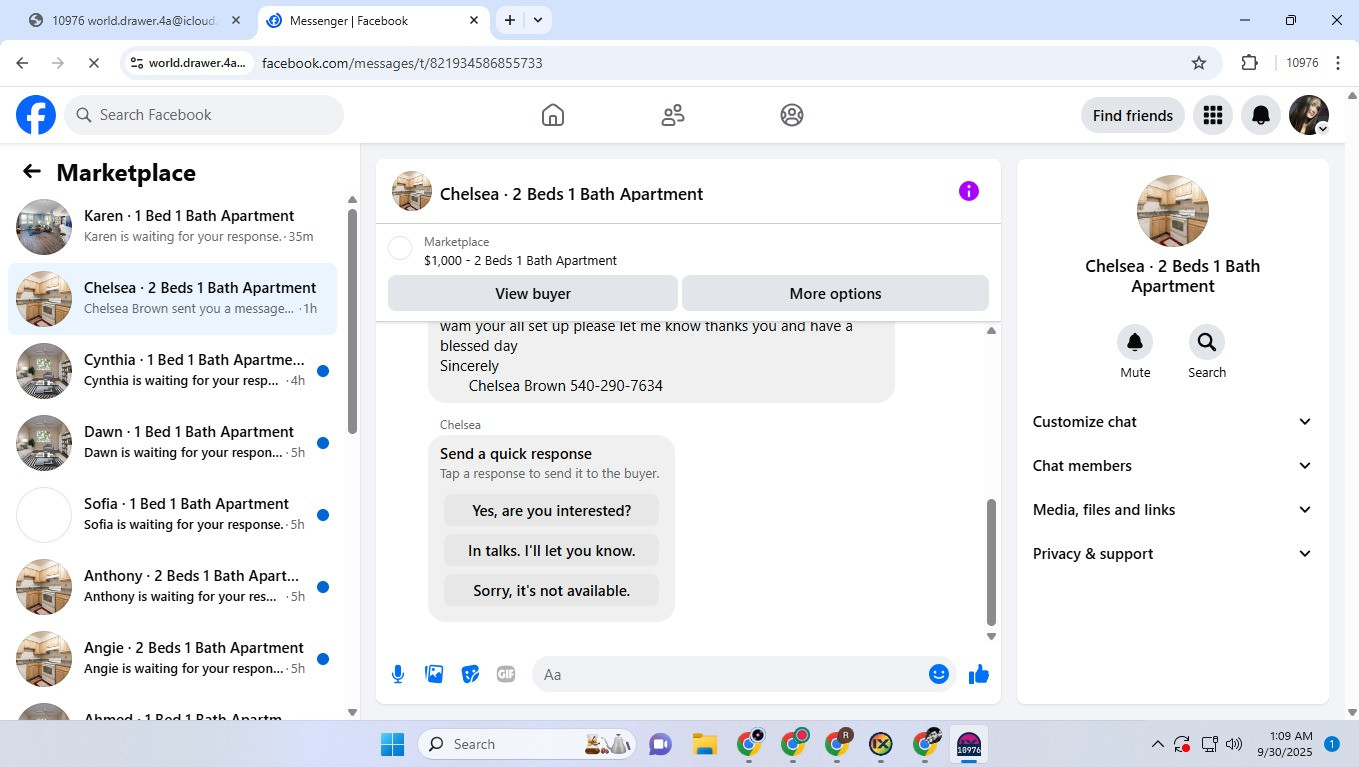Viewport: 1359px width, 767px height.
Task: Open the emoji picker smiley icon
Action: coord(939,674)
